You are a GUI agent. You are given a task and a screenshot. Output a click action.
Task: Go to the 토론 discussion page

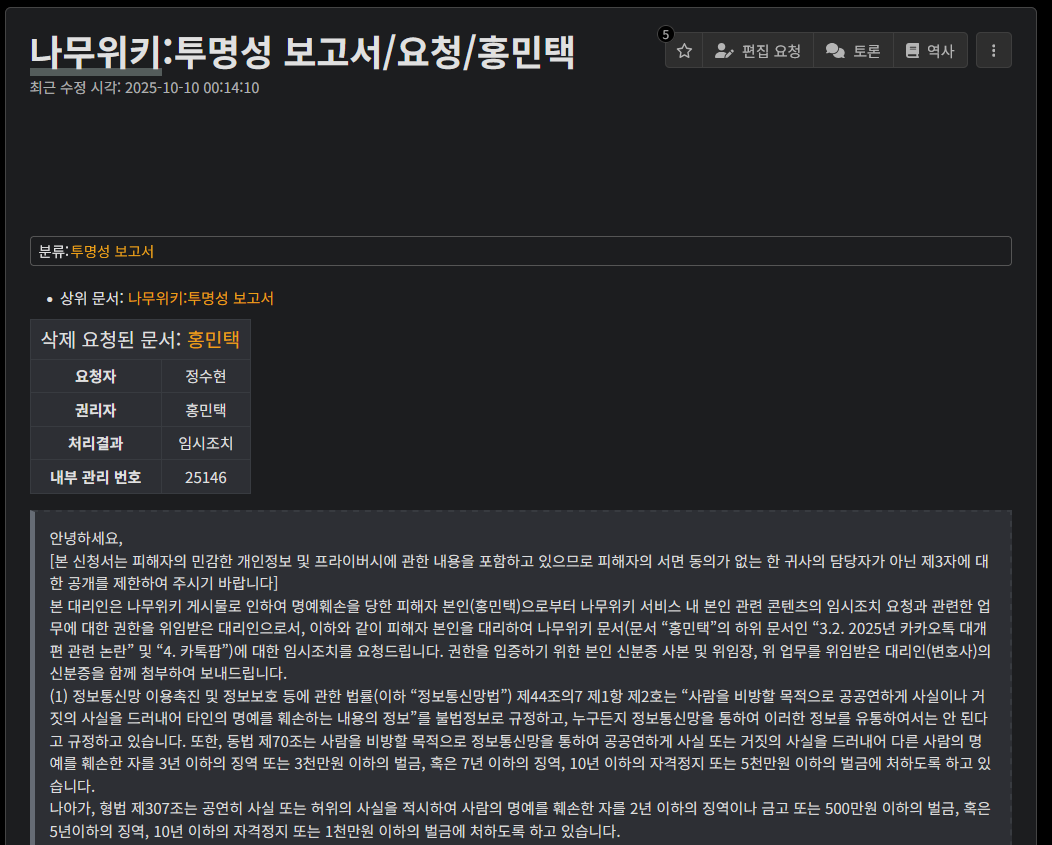click(853, 51)
